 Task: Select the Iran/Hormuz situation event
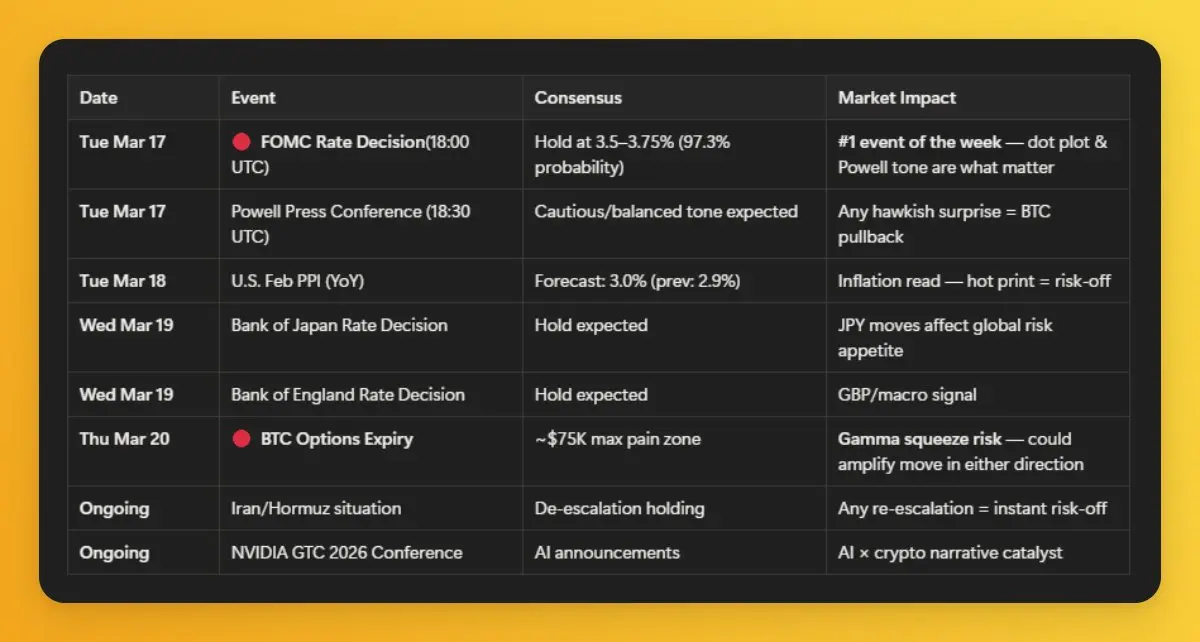[x=316, y=508]
